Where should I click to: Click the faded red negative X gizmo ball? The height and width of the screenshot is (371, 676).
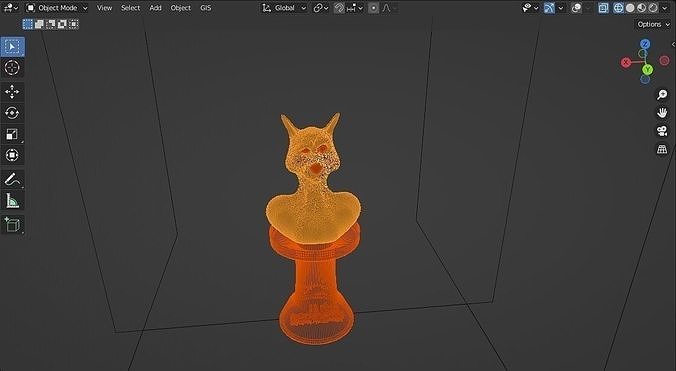click(664, 61)
